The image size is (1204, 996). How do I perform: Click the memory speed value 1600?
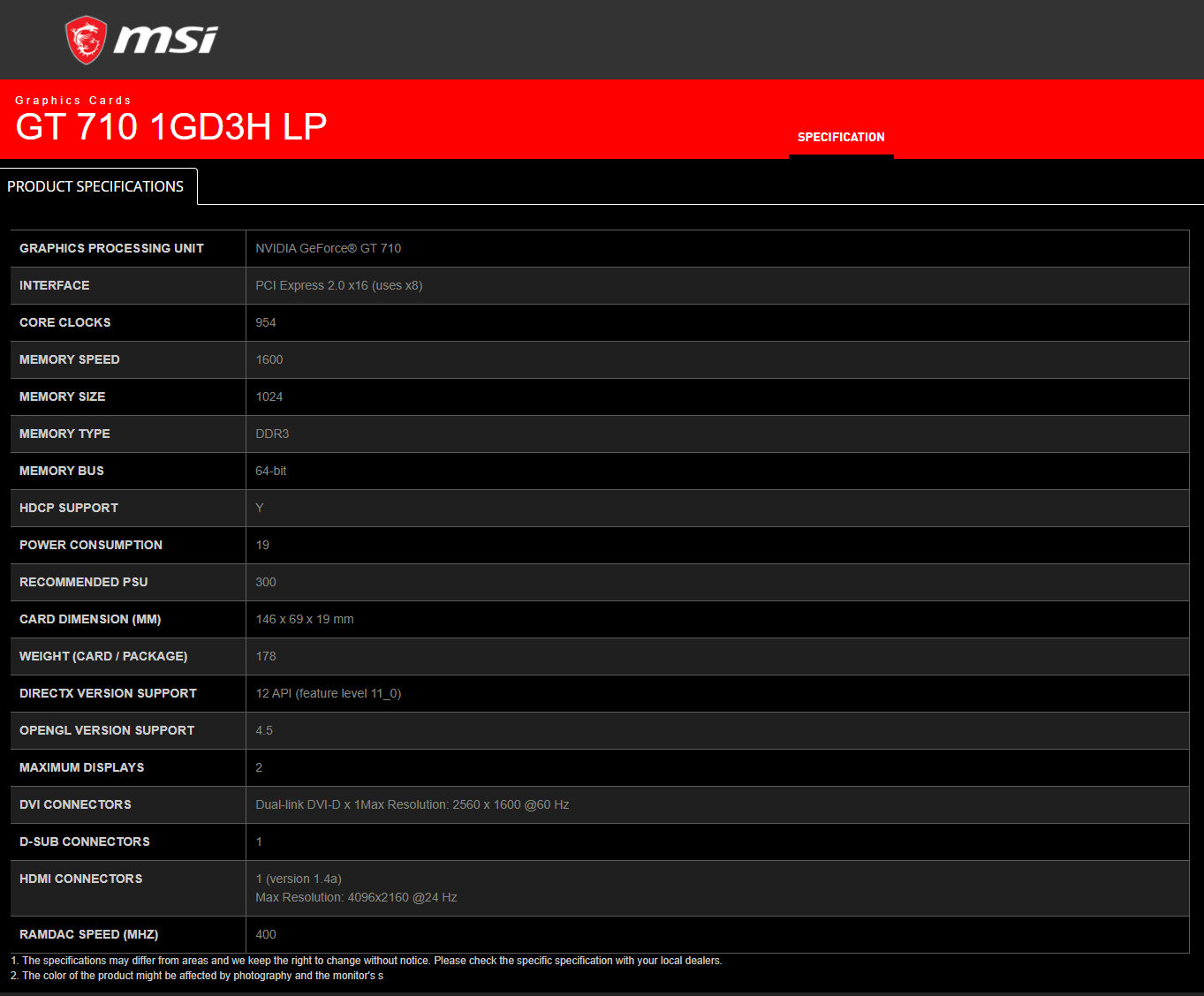point(269,359)
